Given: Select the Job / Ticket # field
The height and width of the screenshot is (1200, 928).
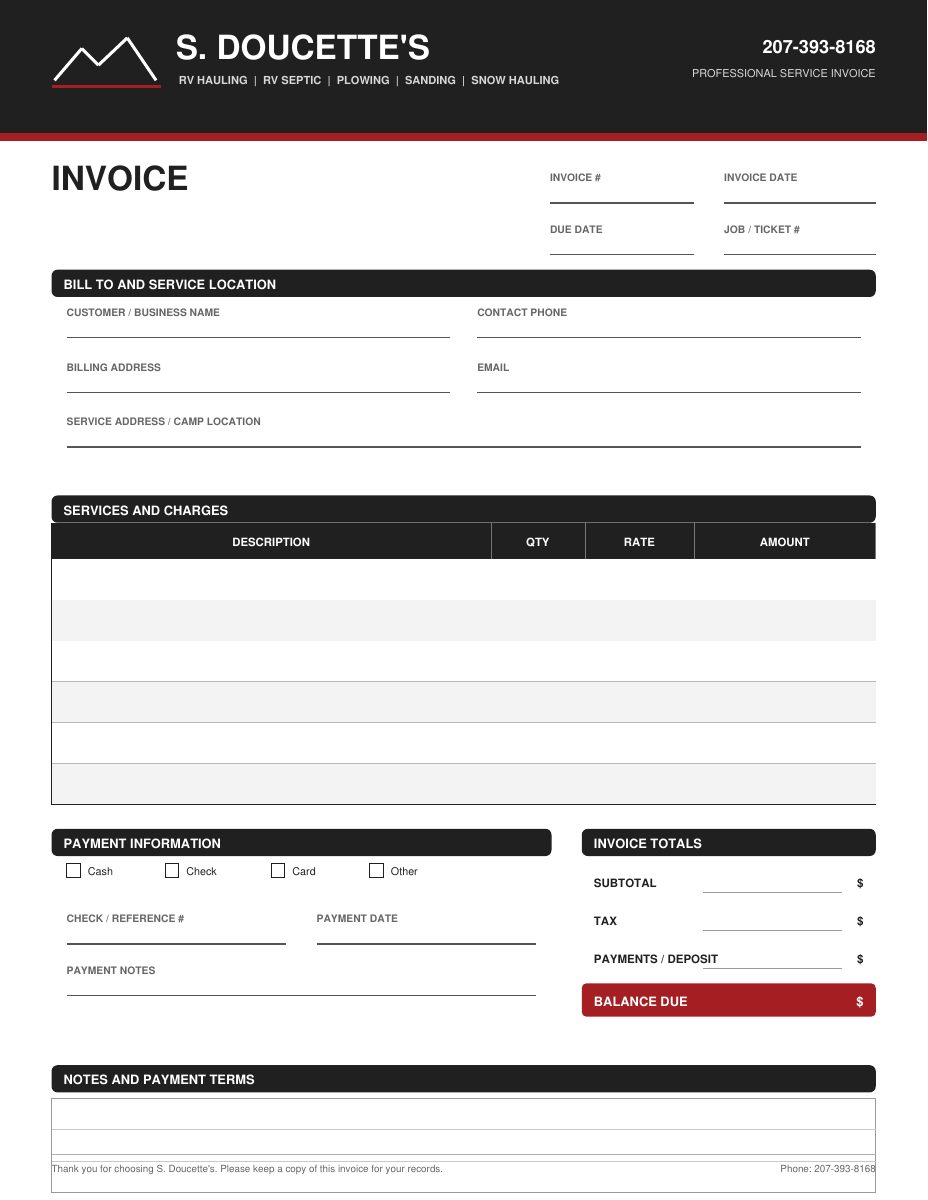Looking at the screenshot, I should pos(800,246).
